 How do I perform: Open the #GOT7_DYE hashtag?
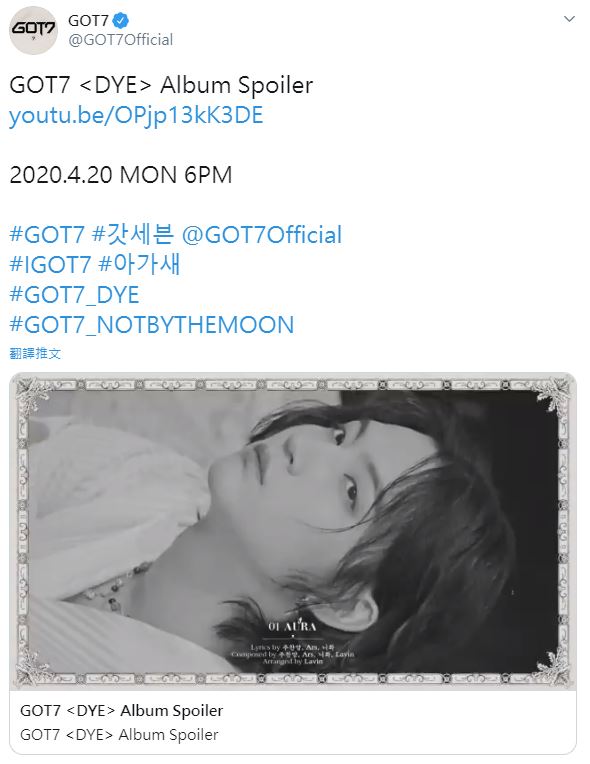click(75, 295)
